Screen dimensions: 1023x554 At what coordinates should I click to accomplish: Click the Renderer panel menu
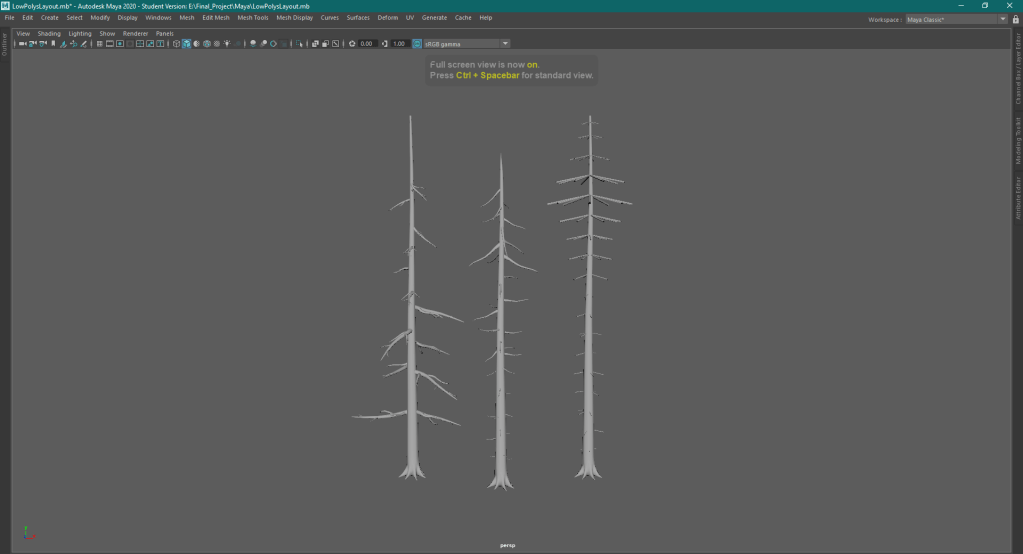click(135, 33)
